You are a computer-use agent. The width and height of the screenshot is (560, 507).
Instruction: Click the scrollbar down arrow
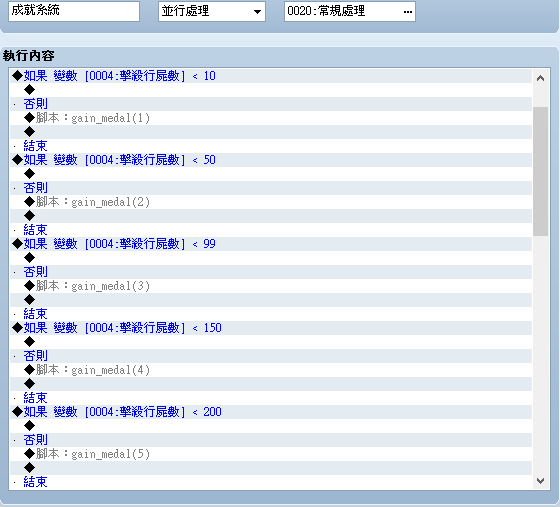(540, 481)
